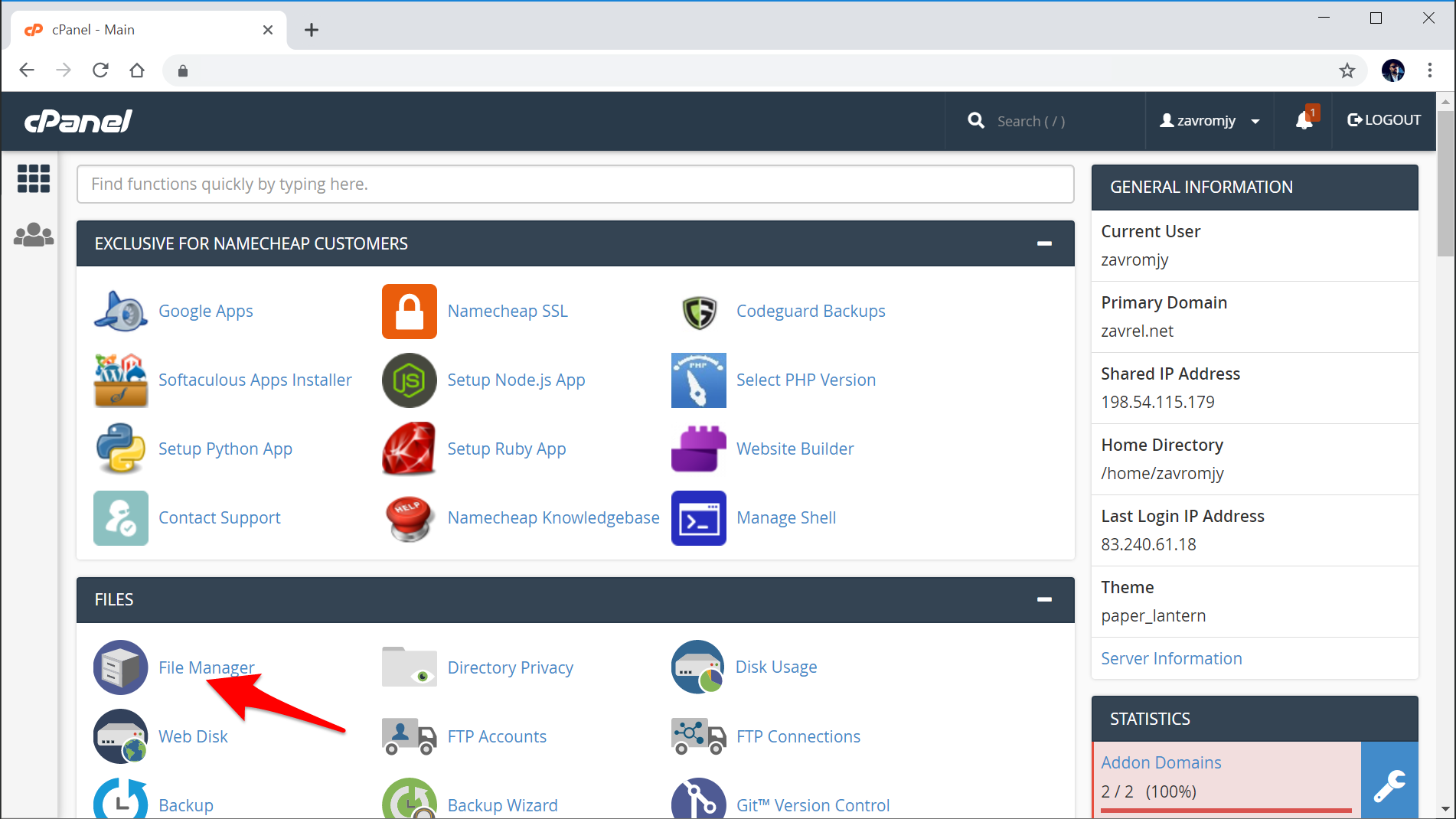Click the page vertical scrollbar thumb

1445,184
